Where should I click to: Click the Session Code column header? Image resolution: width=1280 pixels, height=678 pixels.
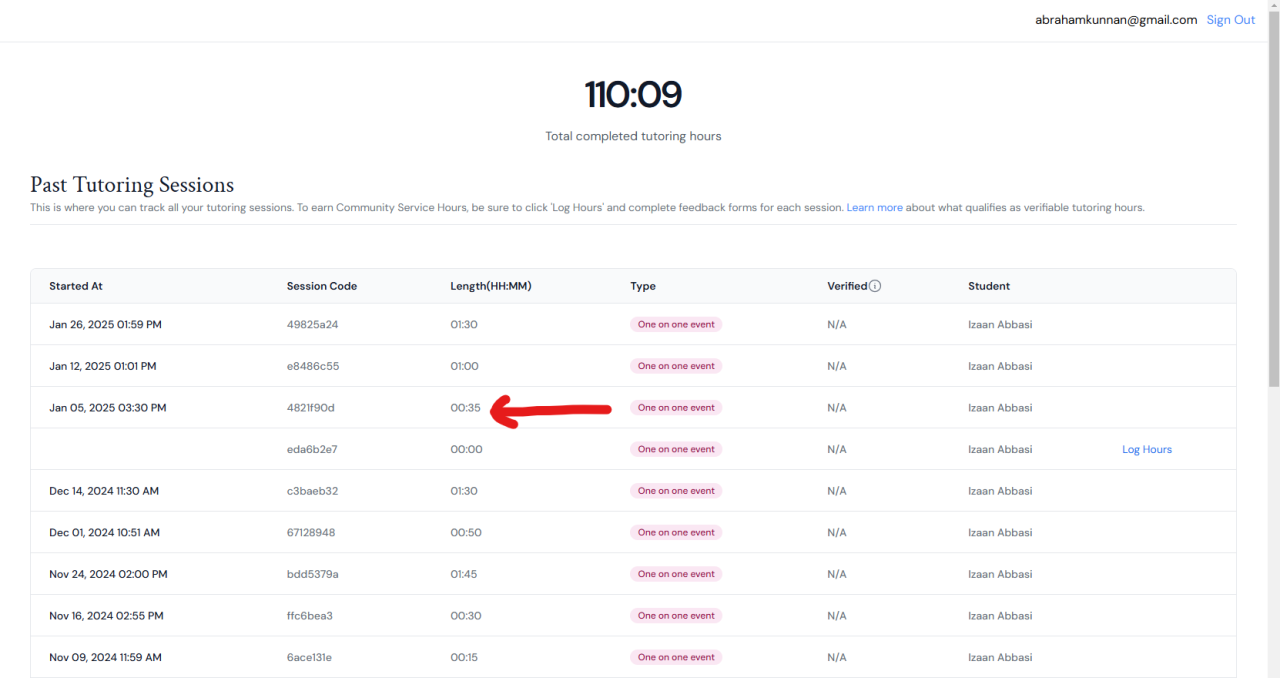[x=321, y=286]
